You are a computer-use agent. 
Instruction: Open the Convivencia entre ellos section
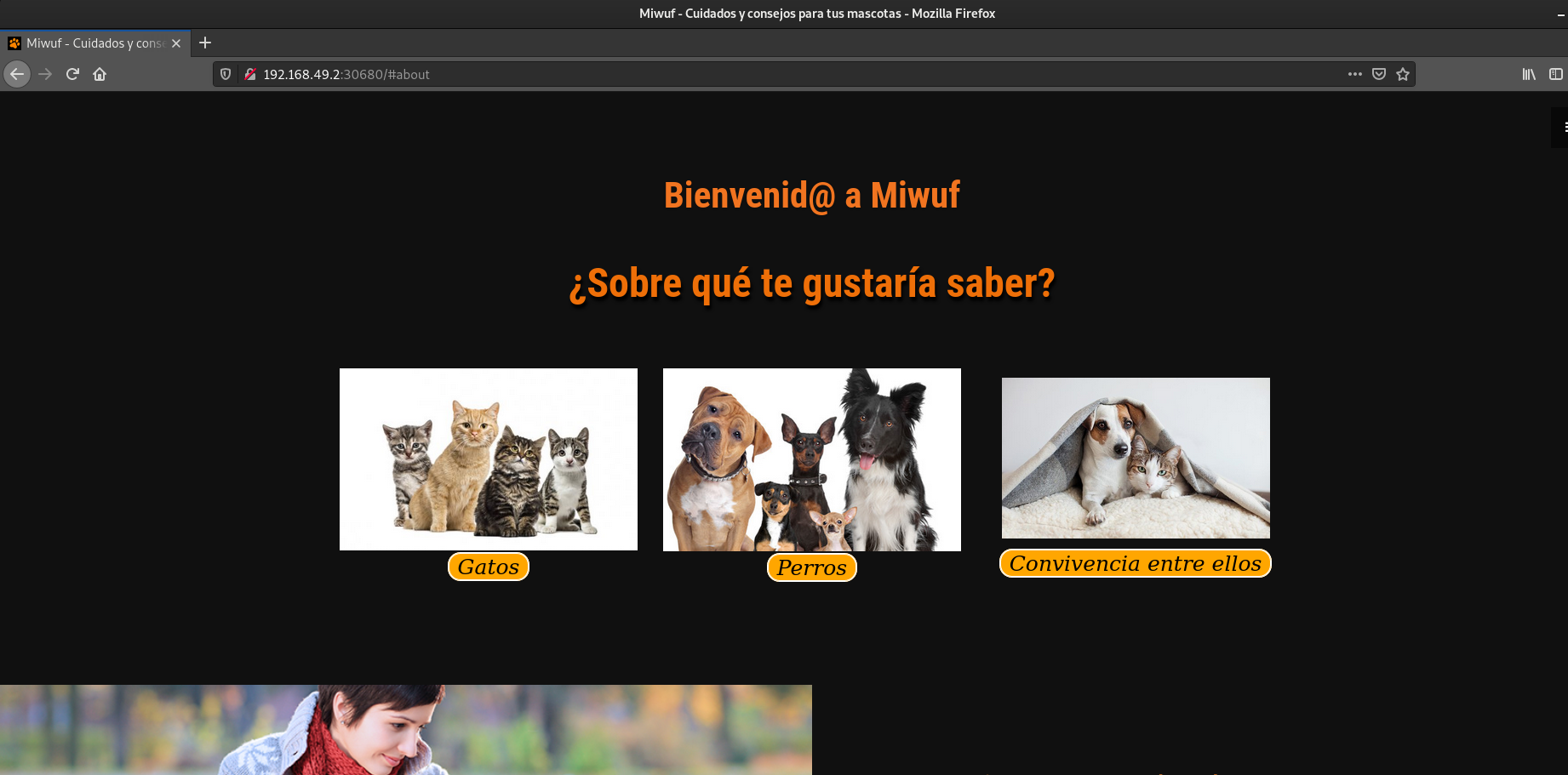(x=1135, y=563)
